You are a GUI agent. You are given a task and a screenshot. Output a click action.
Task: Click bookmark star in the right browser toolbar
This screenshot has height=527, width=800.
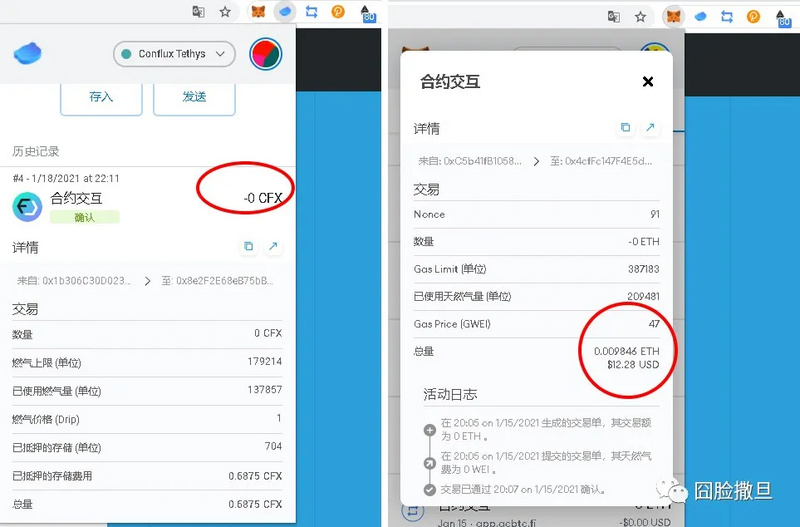click(x=640, y=16)
